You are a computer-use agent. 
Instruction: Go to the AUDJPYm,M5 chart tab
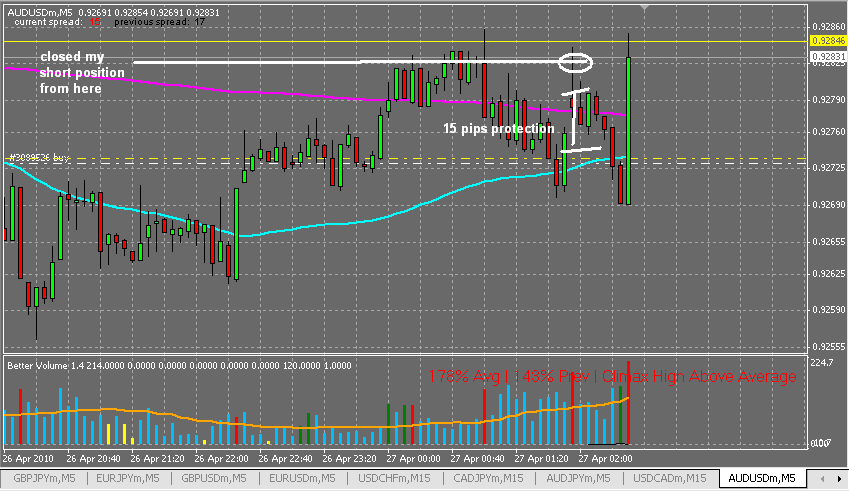578,479
